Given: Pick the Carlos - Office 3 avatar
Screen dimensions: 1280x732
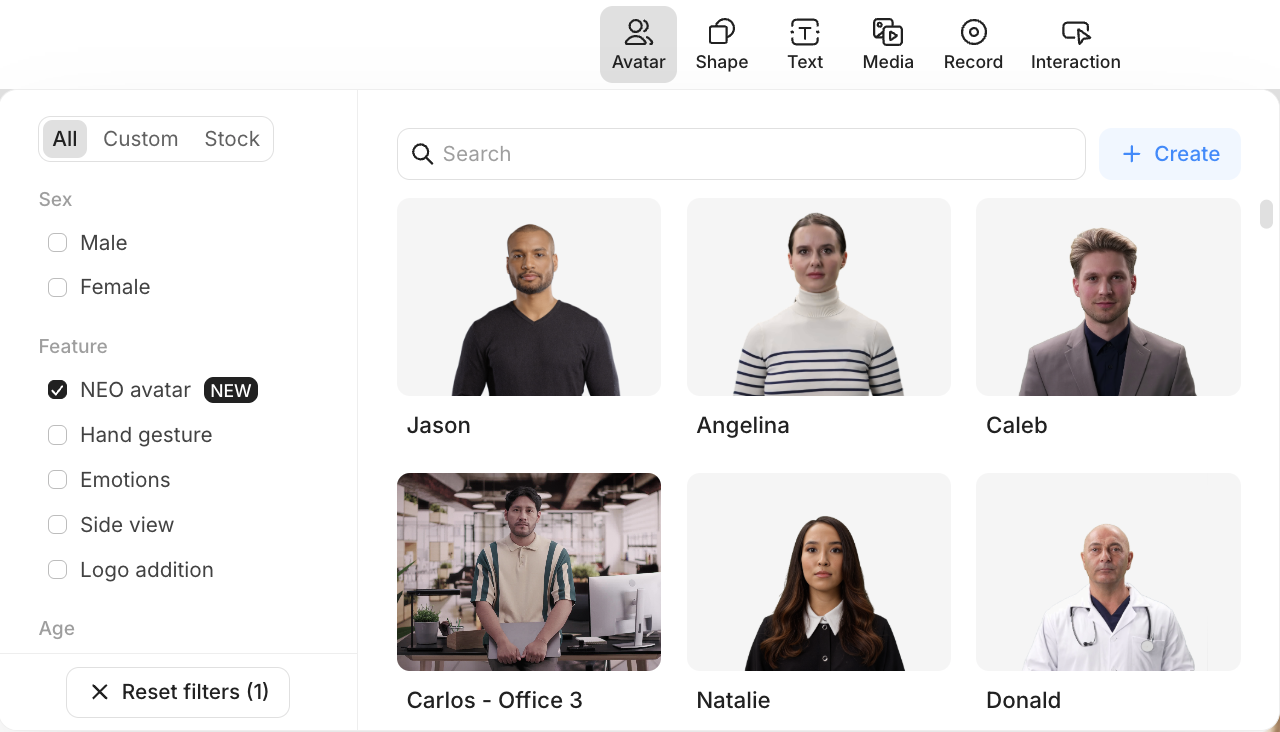Looking at the screenshot, I should [x=528, y=571].
